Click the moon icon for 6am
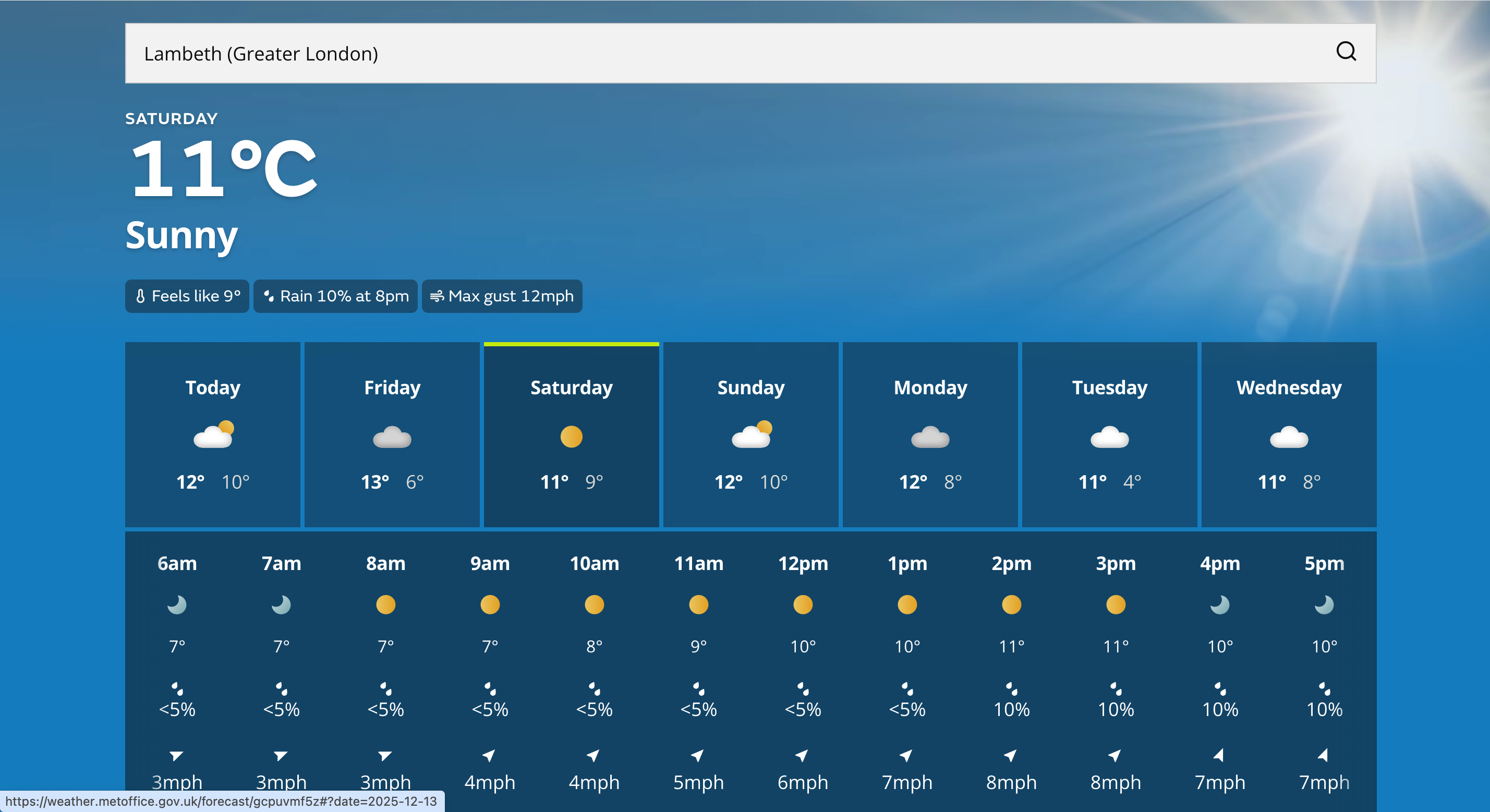Image resolution: width=1490 pixels, height=812 pixels. coord(177,605)
